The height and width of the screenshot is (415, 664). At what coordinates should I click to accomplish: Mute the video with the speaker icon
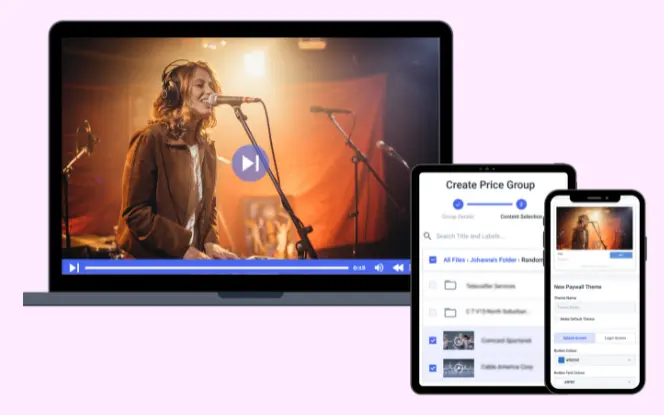pyautogui.click(x=379, y=268)
